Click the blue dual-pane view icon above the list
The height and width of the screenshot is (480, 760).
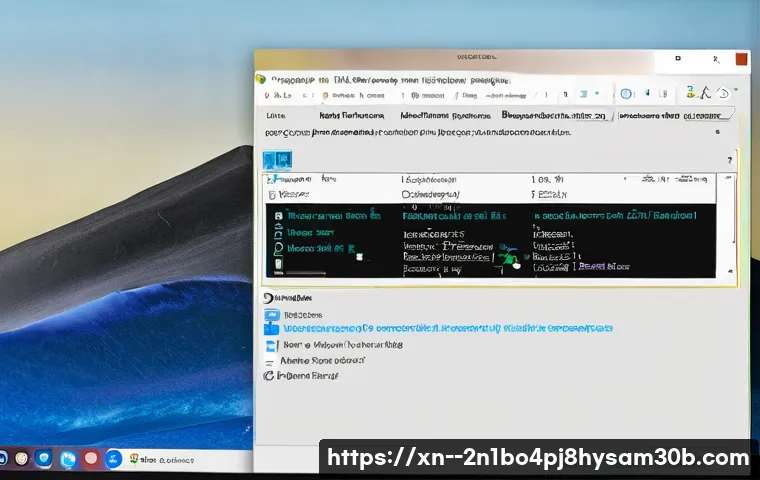[277, 160]
